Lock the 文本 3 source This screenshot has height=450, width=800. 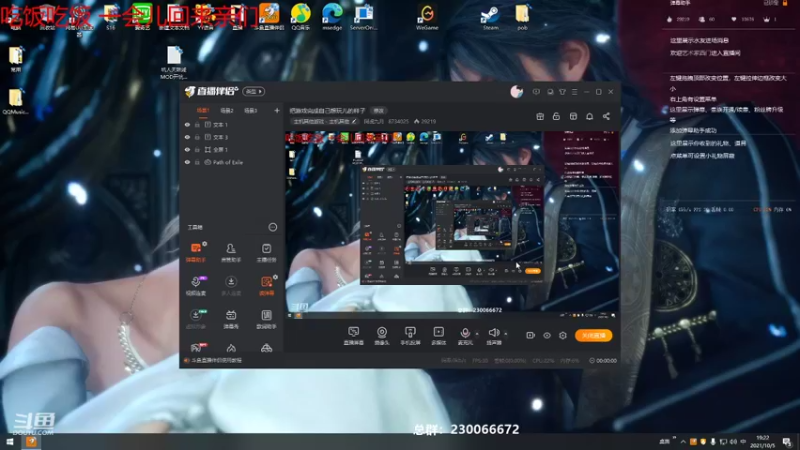pos(197,137)
